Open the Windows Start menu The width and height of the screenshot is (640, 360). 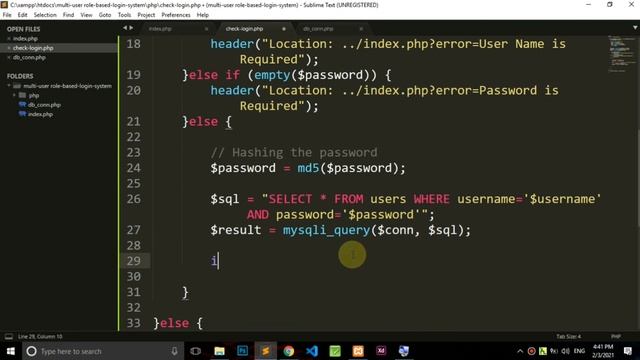tap(11, 351)
